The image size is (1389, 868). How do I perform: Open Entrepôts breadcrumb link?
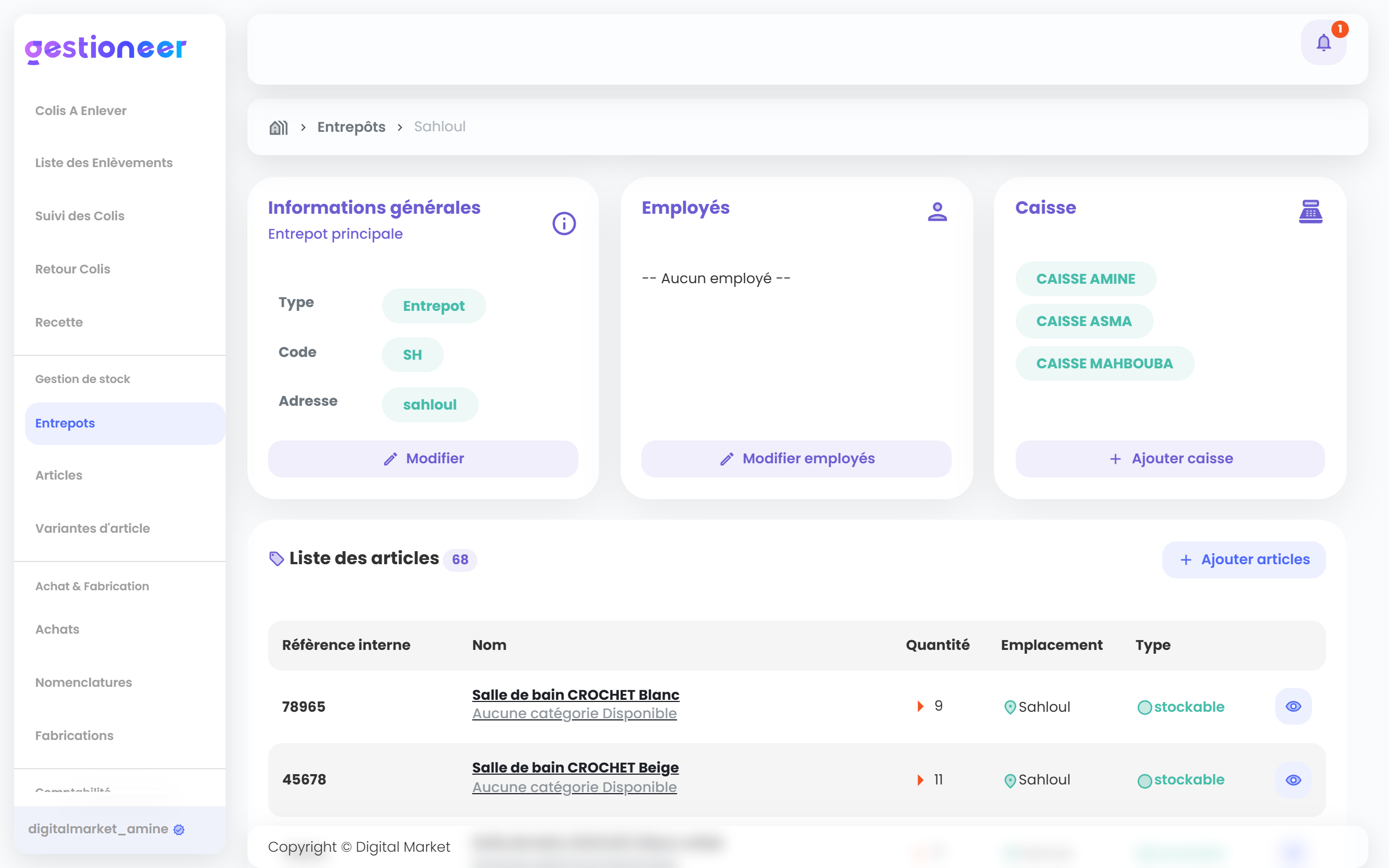[x=351, y=127]
